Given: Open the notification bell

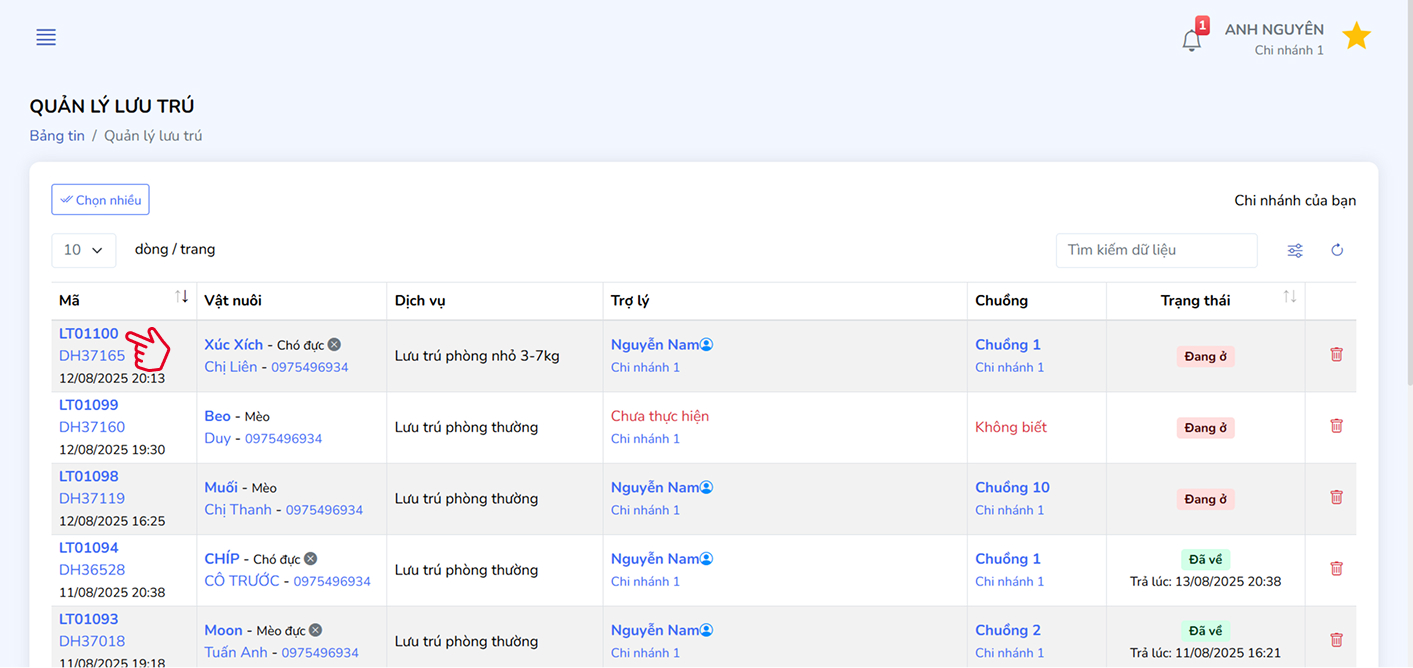Looking at the screenshot, I should [x=1191, y=40].
